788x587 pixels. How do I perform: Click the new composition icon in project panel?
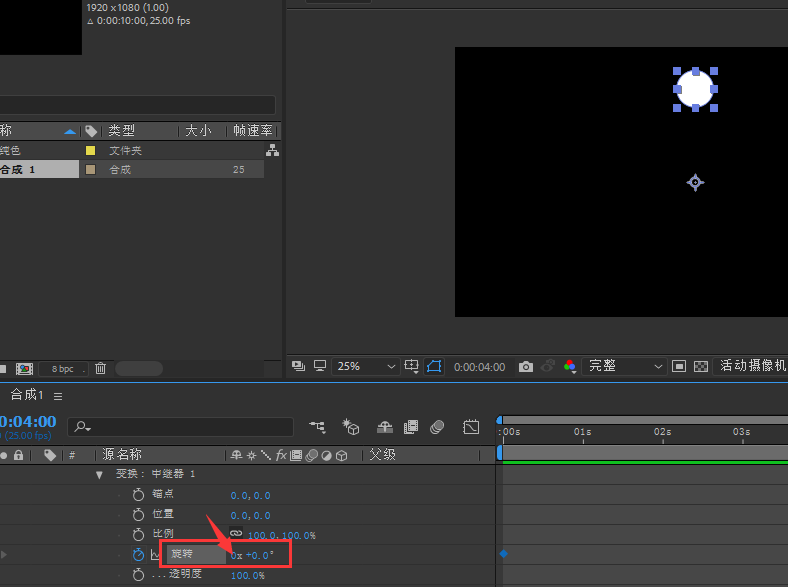(24, 369)
